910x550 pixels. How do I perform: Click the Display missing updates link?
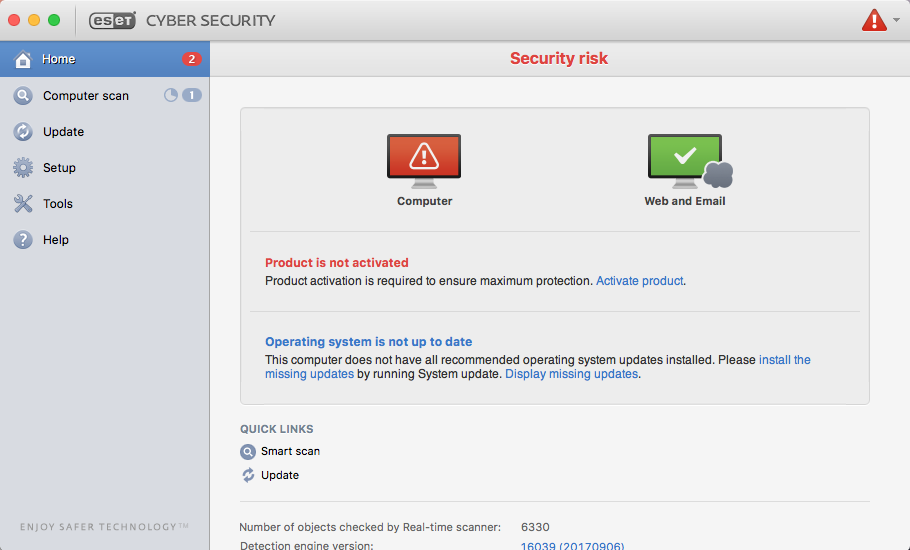[x=571, y=374]
